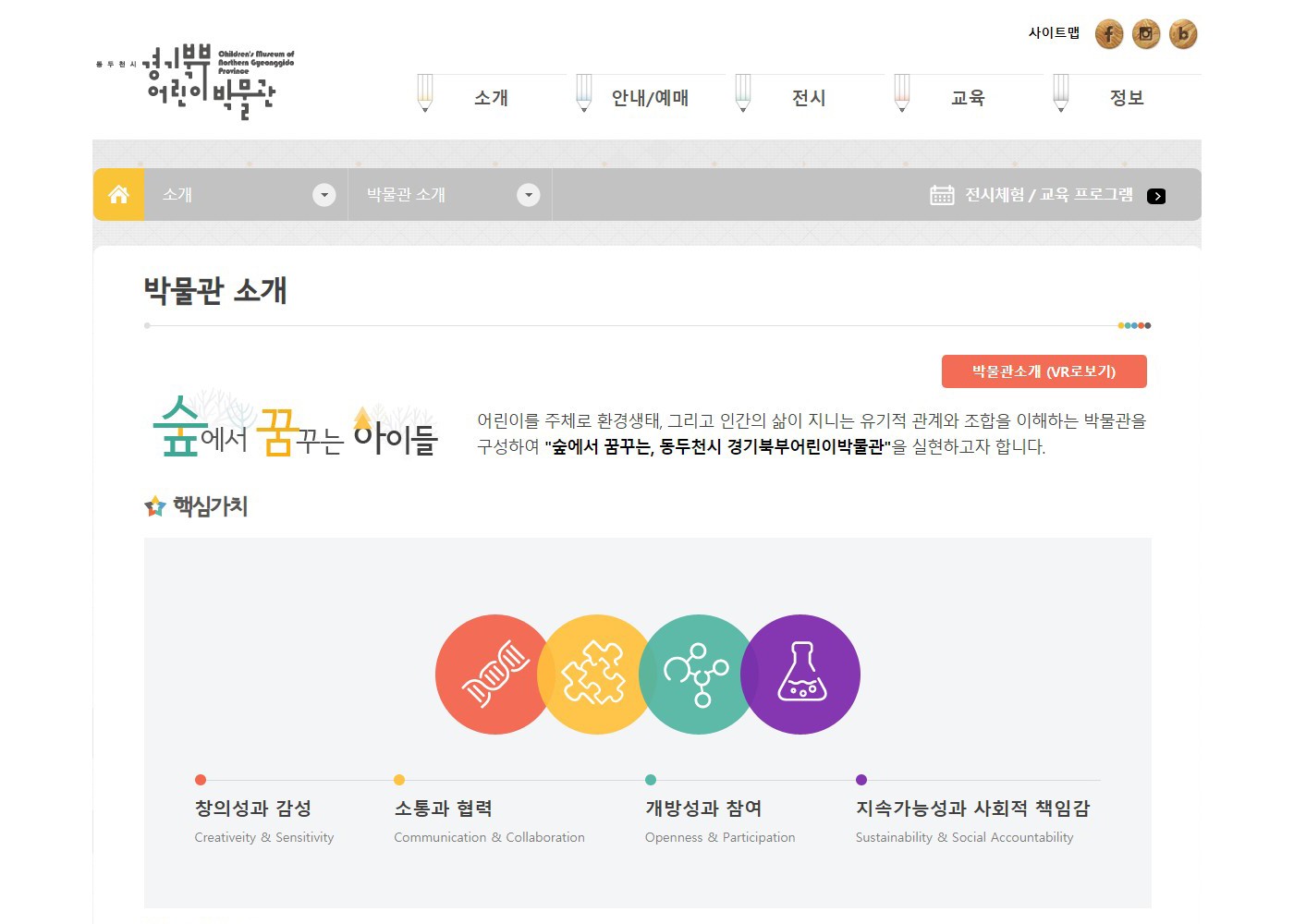This screenshot has width=1294, height=924.
Task: Open the 정보 main menu
Action: pyautogui.click(x=1127, y=98)
